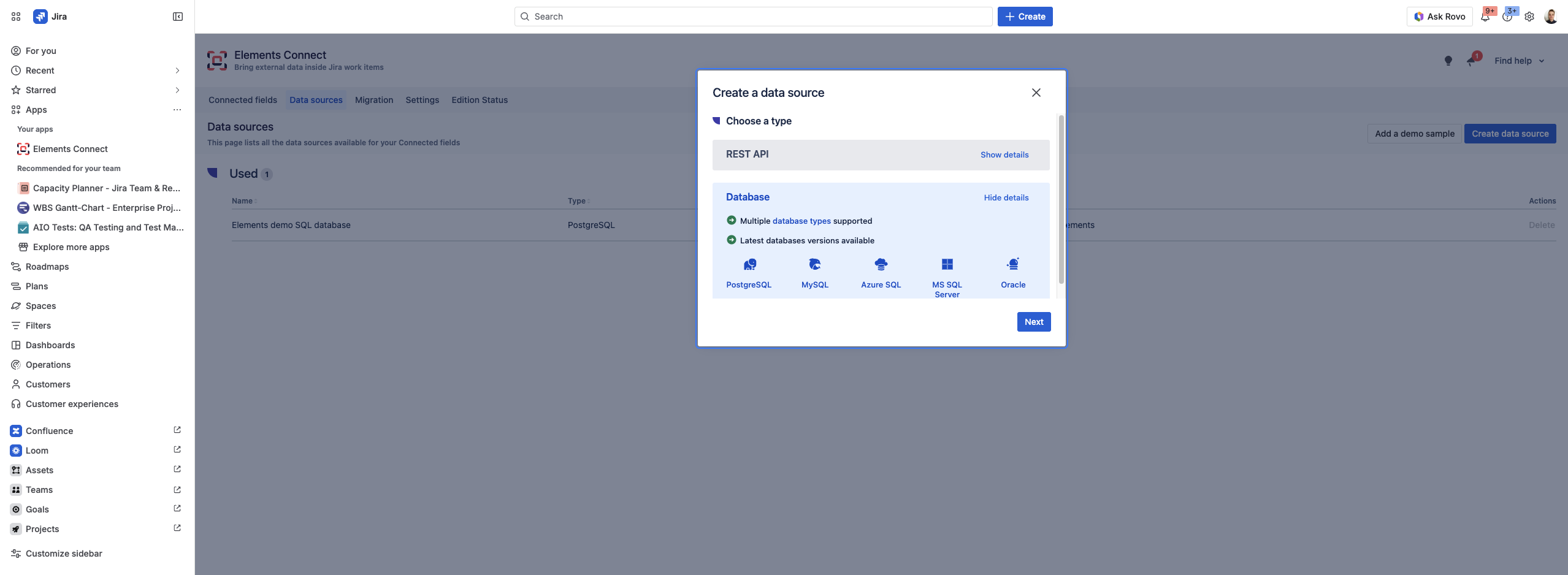This screenshot has height=575, width=1568.
Task: Show details for REST API
Action: pyautogui.click(x=1004, y=155)
